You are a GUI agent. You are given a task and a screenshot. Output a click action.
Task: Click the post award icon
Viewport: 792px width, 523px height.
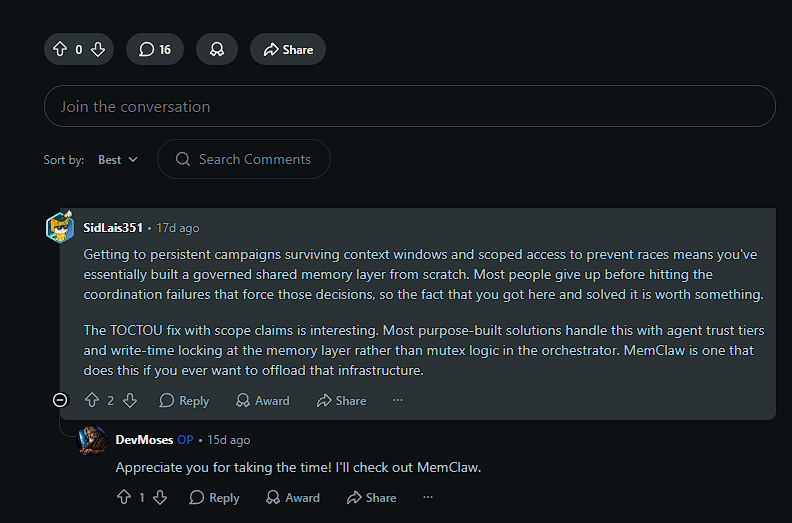[x=217, y=49]
